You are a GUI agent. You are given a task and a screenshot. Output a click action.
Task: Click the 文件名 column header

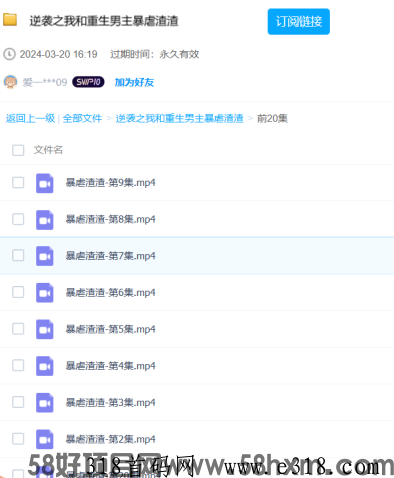48,150
